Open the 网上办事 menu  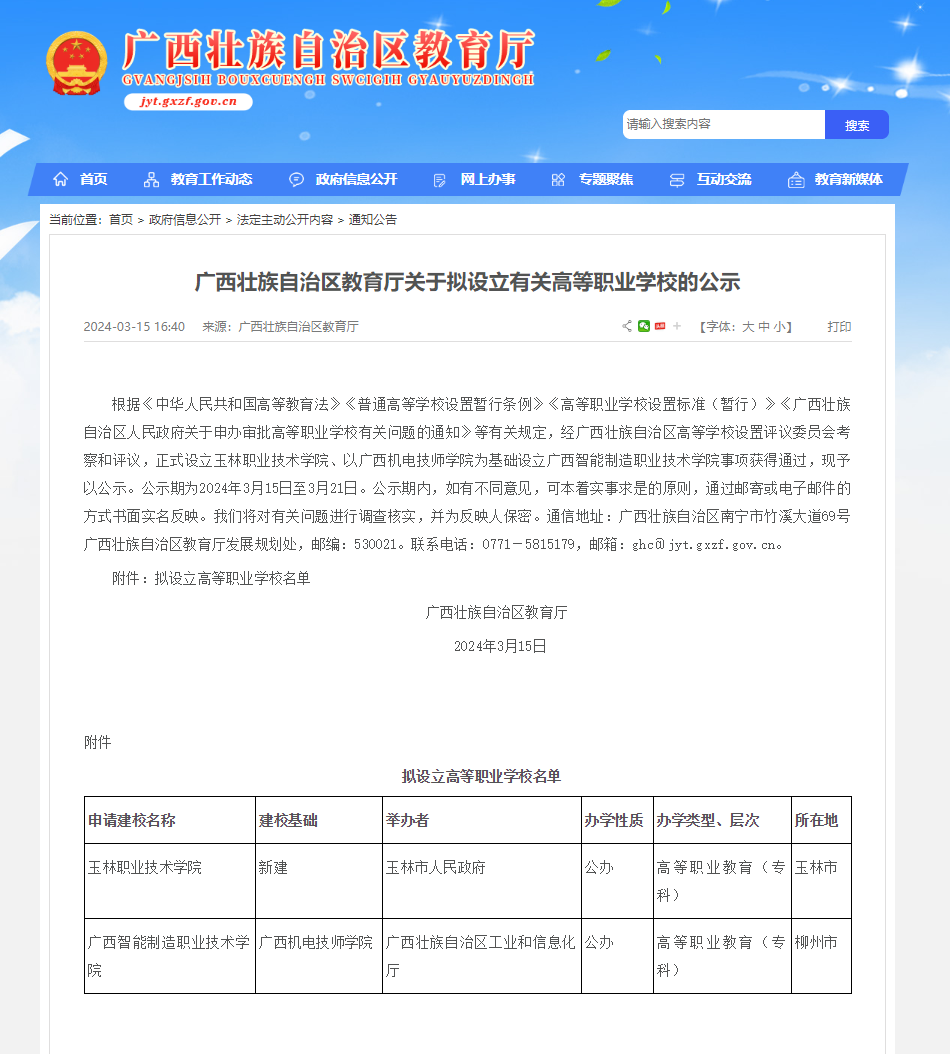tap(488, 179)
